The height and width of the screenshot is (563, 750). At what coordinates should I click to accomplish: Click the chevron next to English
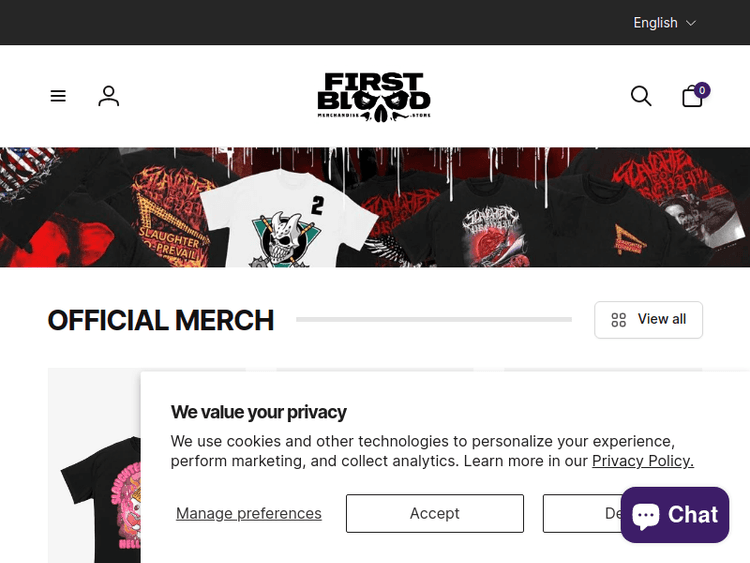[x=691, y=23]
